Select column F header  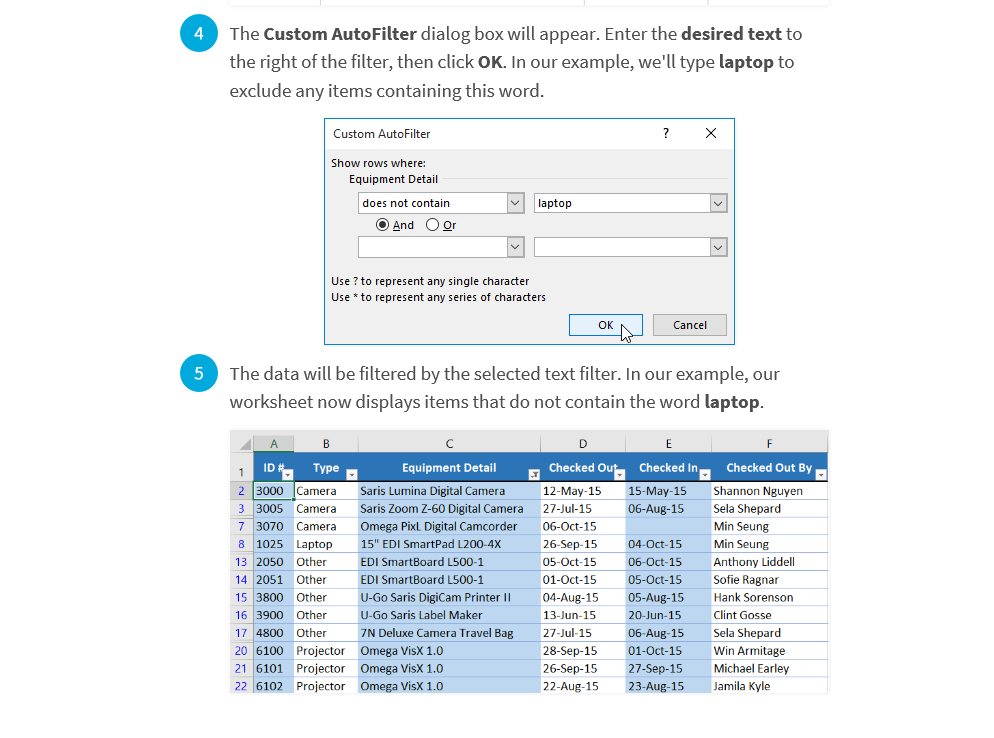point(770,444)
